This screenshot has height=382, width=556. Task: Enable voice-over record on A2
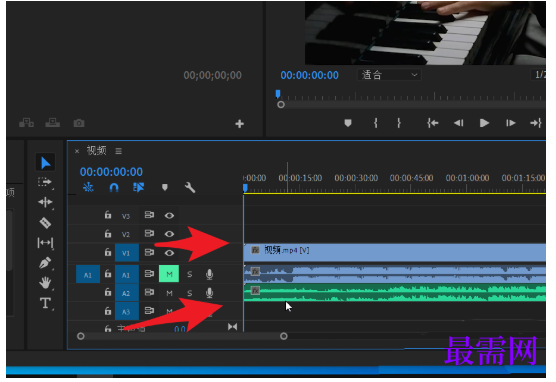210,293
